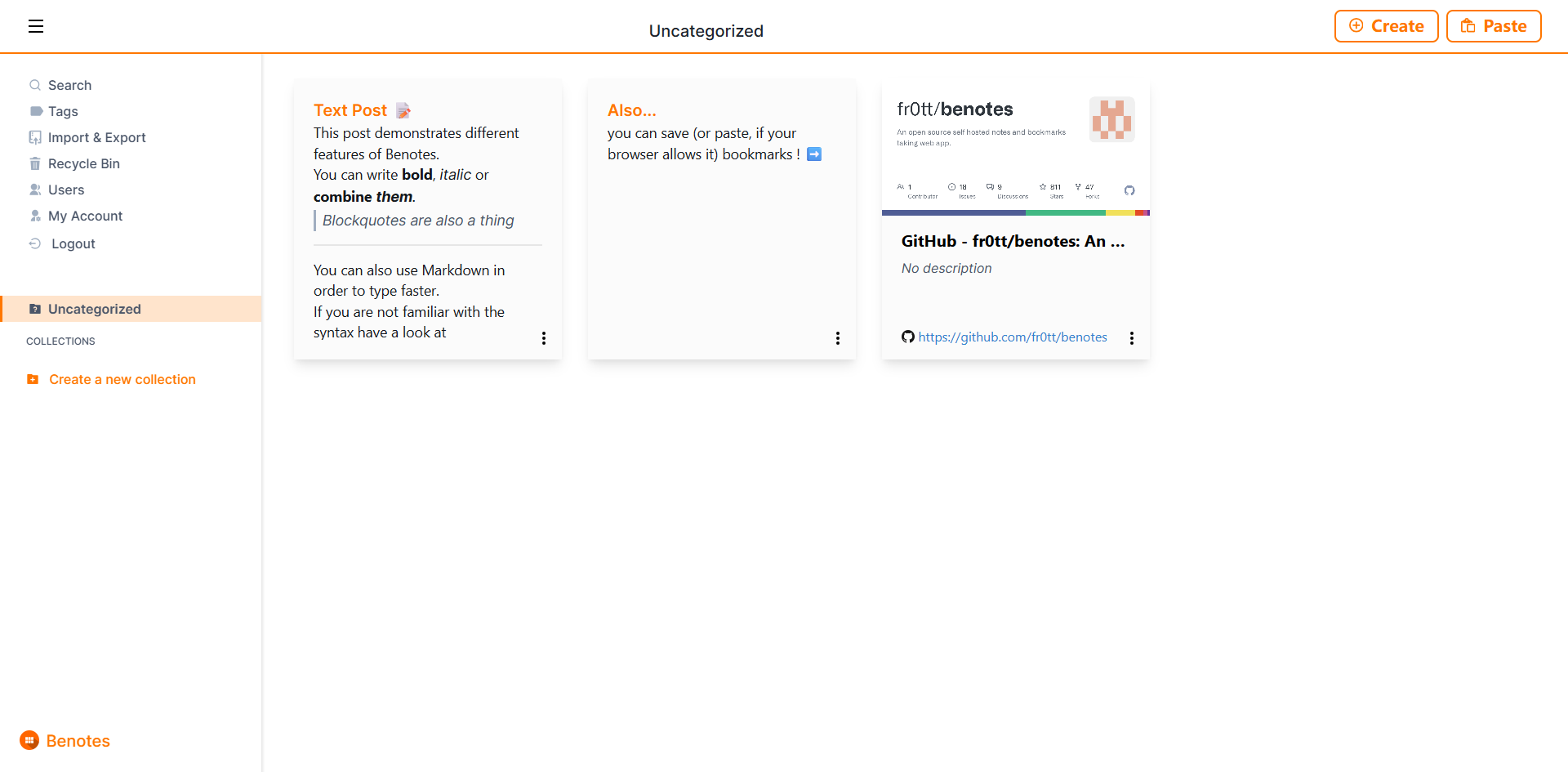Screen dimensions: 1568x772
Task: Open the Text Post title
Action: pos(350,110)
